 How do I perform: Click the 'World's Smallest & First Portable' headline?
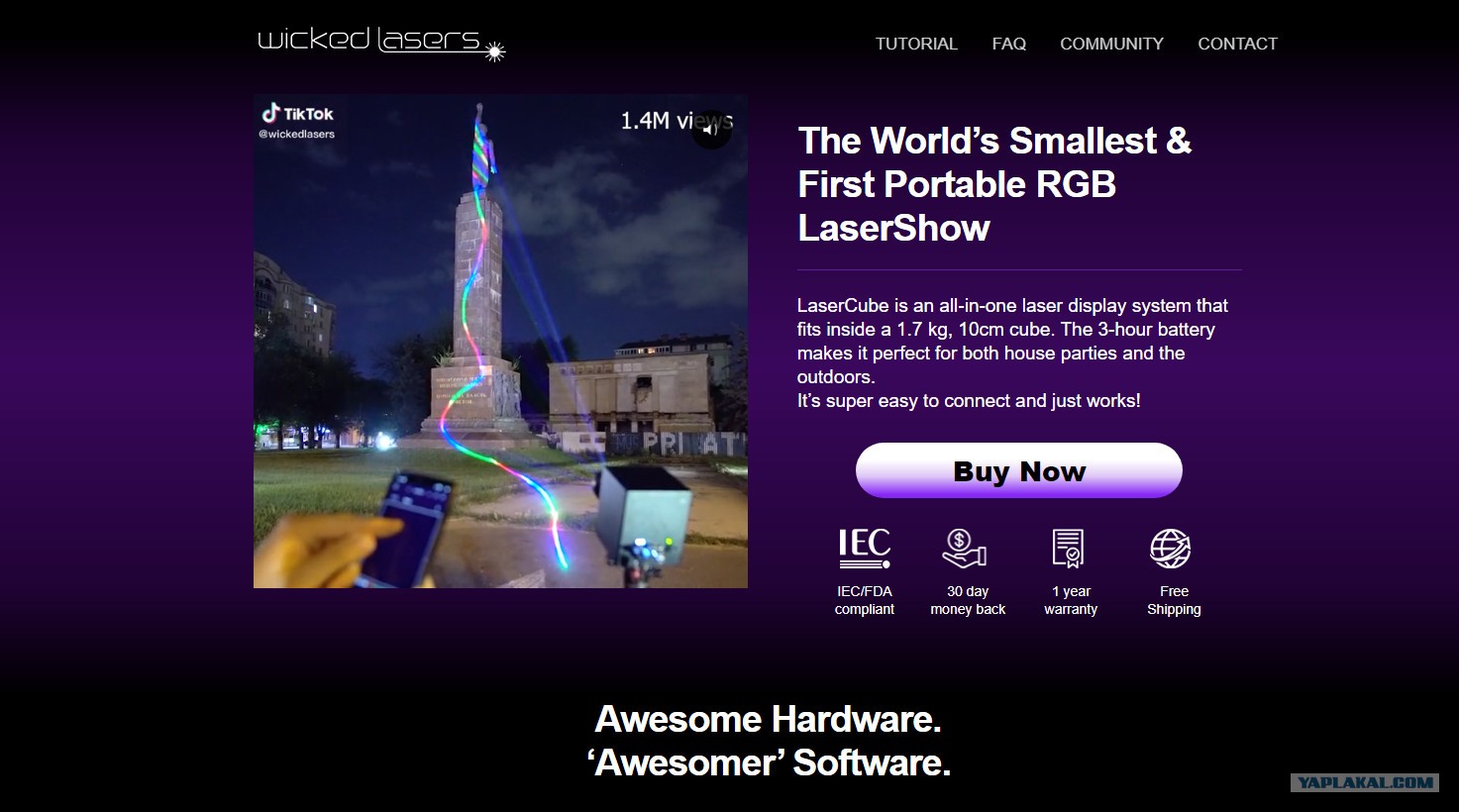coord(994,184)
